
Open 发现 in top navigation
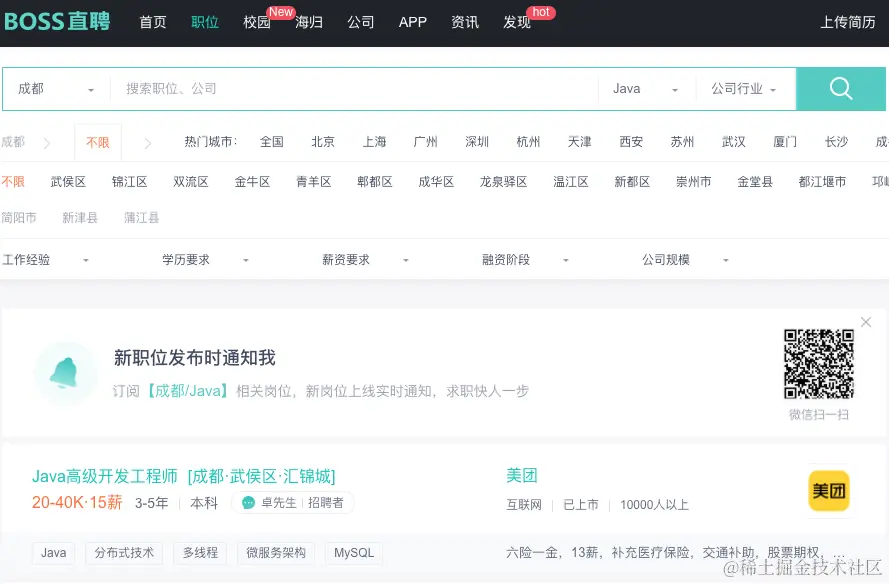tap(517, 22)
